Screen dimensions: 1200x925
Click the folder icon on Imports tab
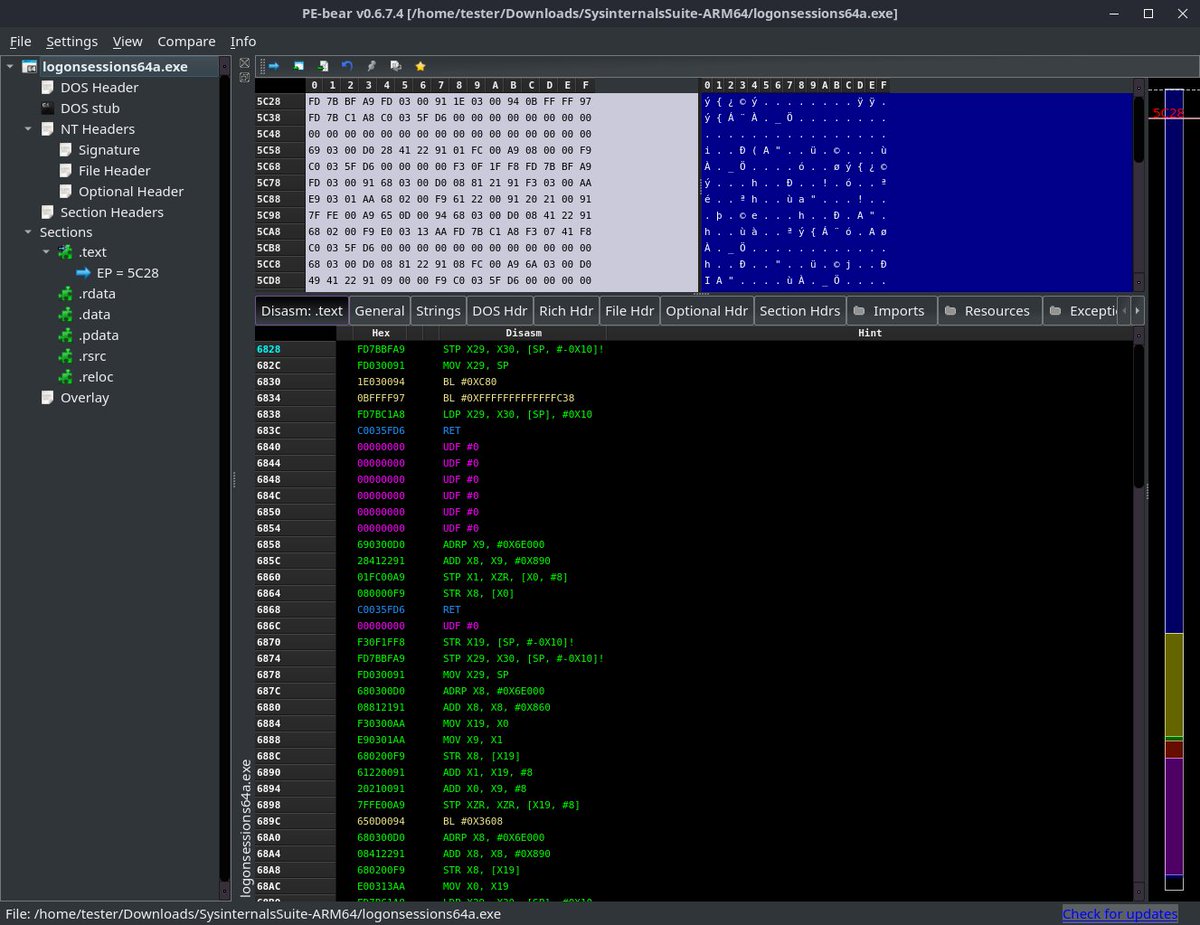point(859,311)
